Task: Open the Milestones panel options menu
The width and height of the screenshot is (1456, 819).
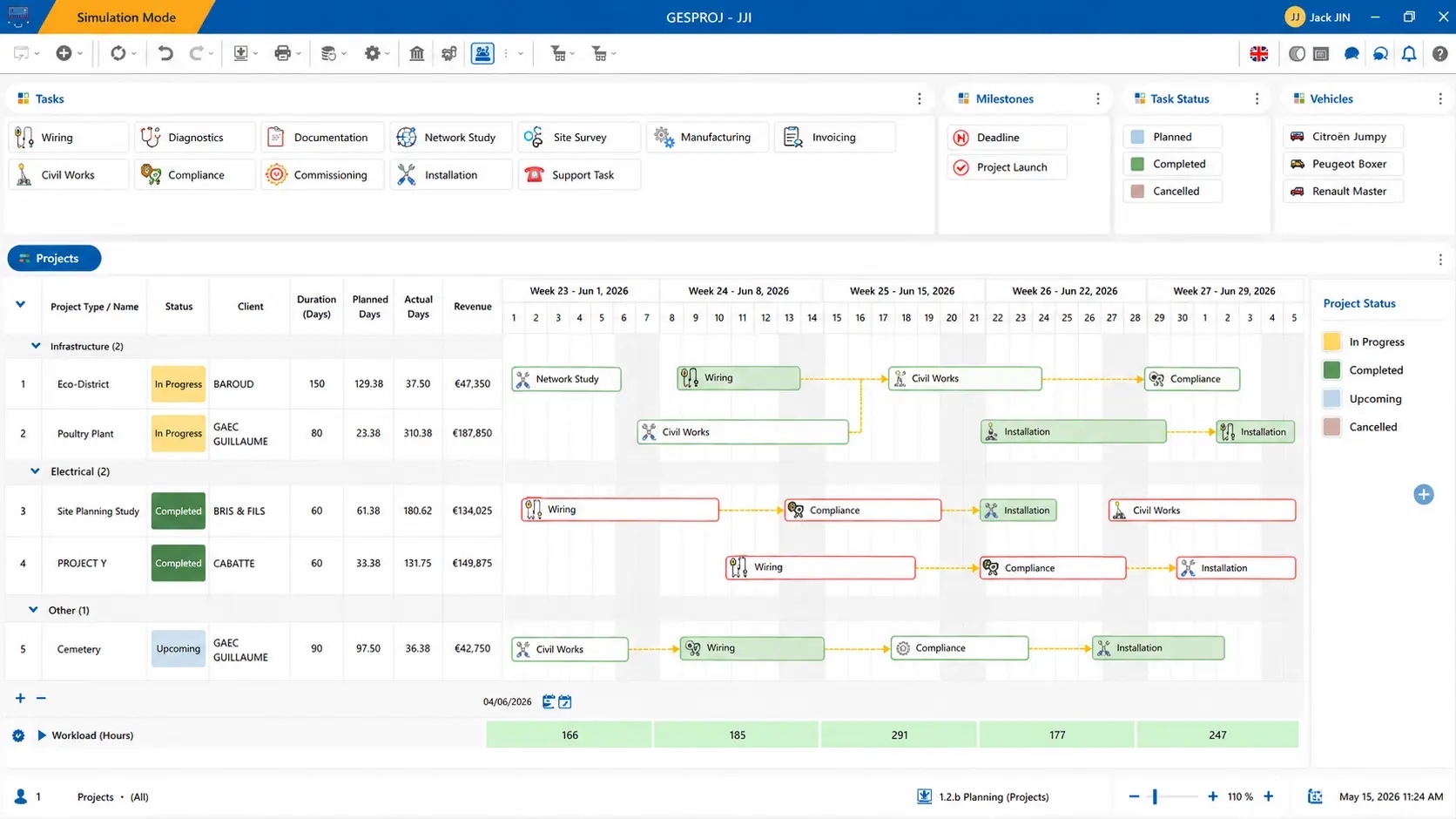Action: pos(1098,99)
